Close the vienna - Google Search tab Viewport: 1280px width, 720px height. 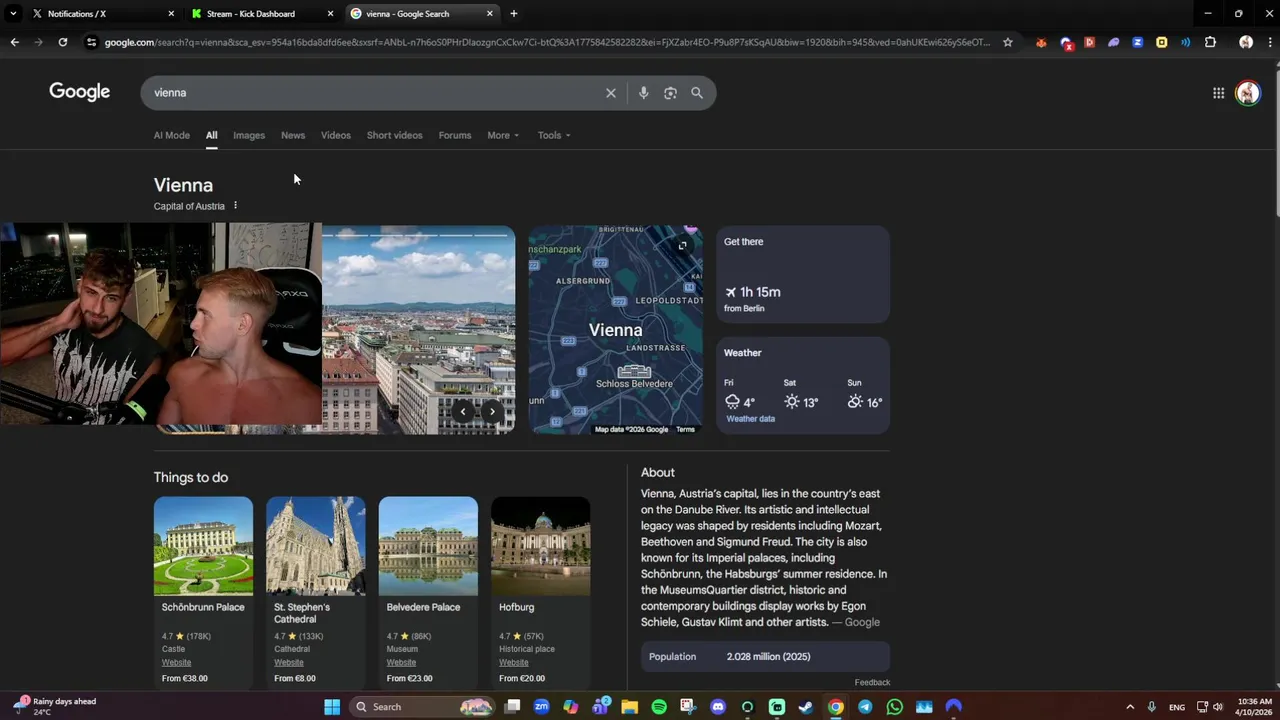tap(490, 14)
